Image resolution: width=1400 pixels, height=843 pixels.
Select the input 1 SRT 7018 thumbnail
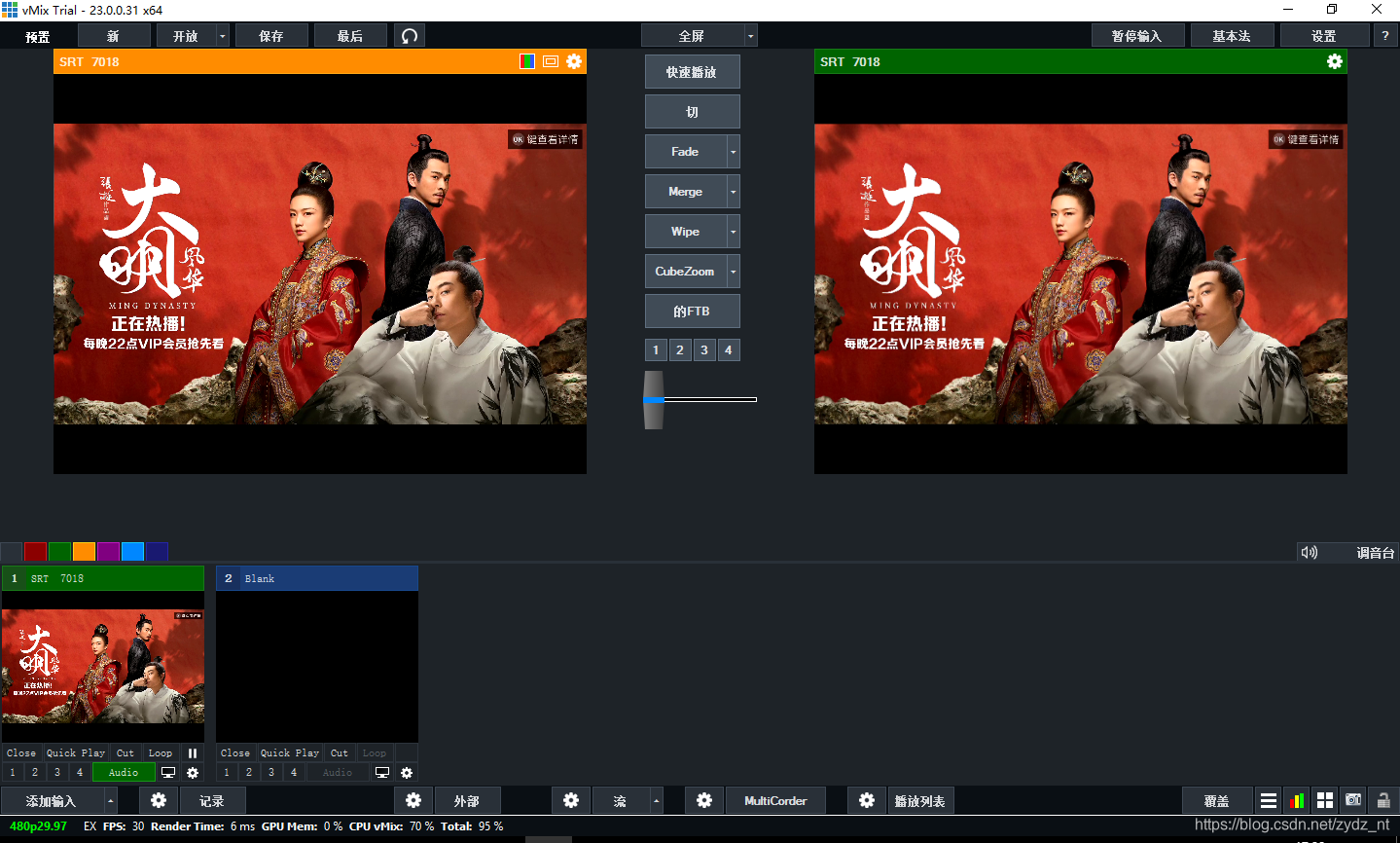coord(103,666)
